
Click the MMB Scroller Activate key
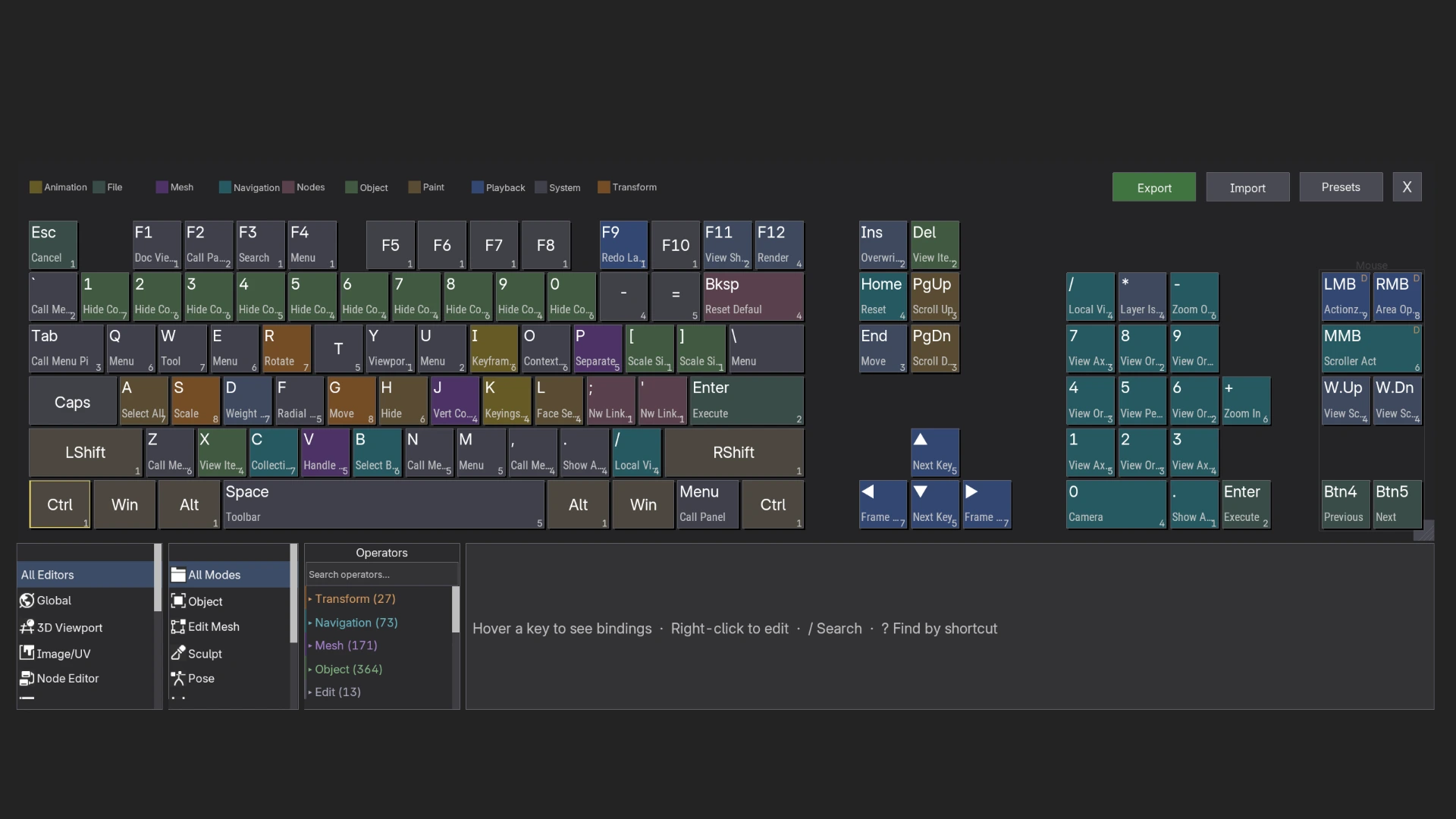pyautogui.click(x=1371, y=349)
